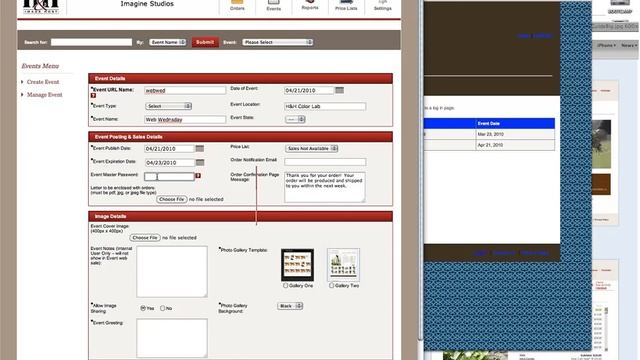Click the help icon beside Event Master Password
This screenshot has height=360, width=640.
[198, 176]
